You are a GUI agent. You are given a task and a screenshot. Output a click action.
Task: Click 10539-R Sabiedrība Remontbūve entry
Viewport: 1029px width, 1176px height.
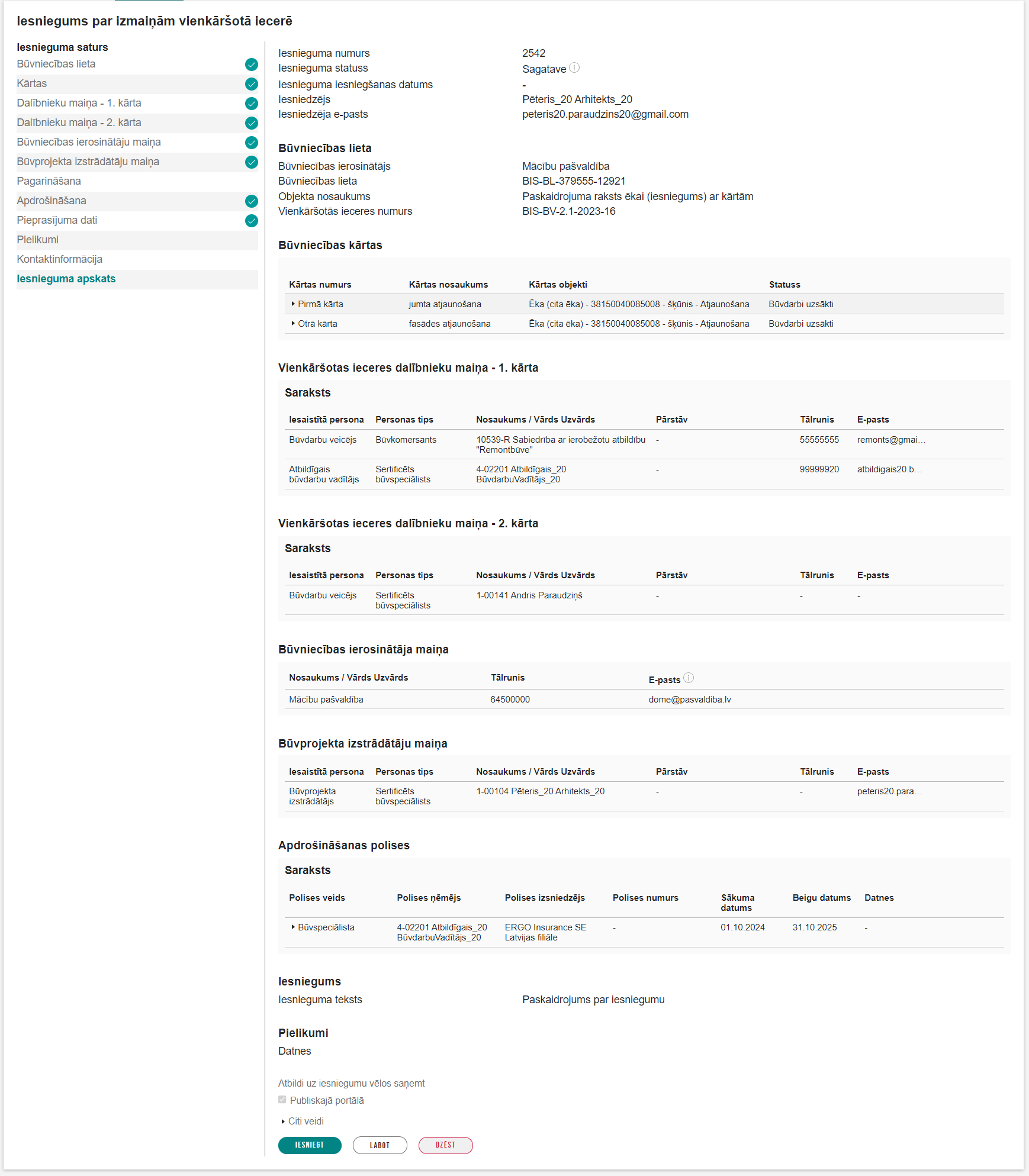tap(561, 444)
